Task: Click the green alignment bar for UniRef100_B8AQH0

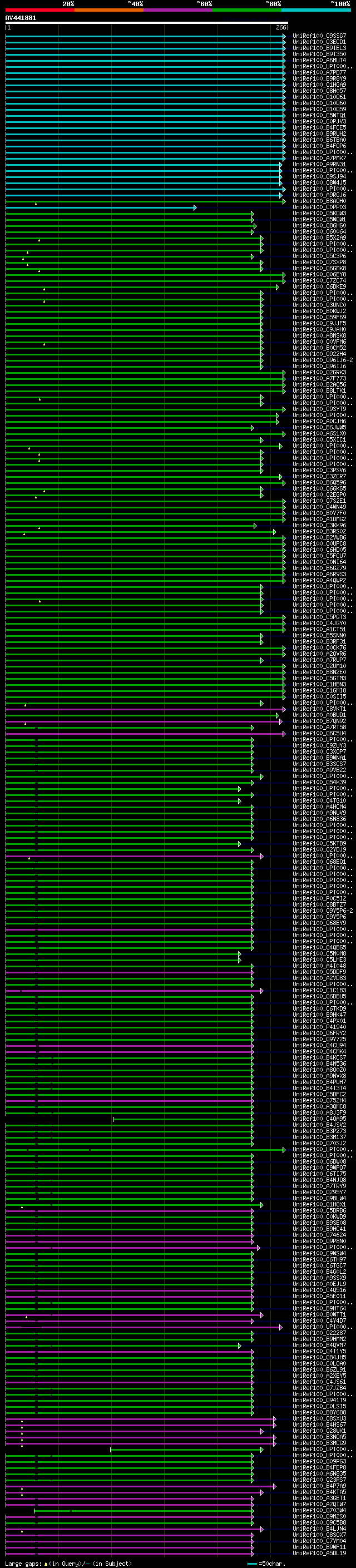Action: coord(145,201)
